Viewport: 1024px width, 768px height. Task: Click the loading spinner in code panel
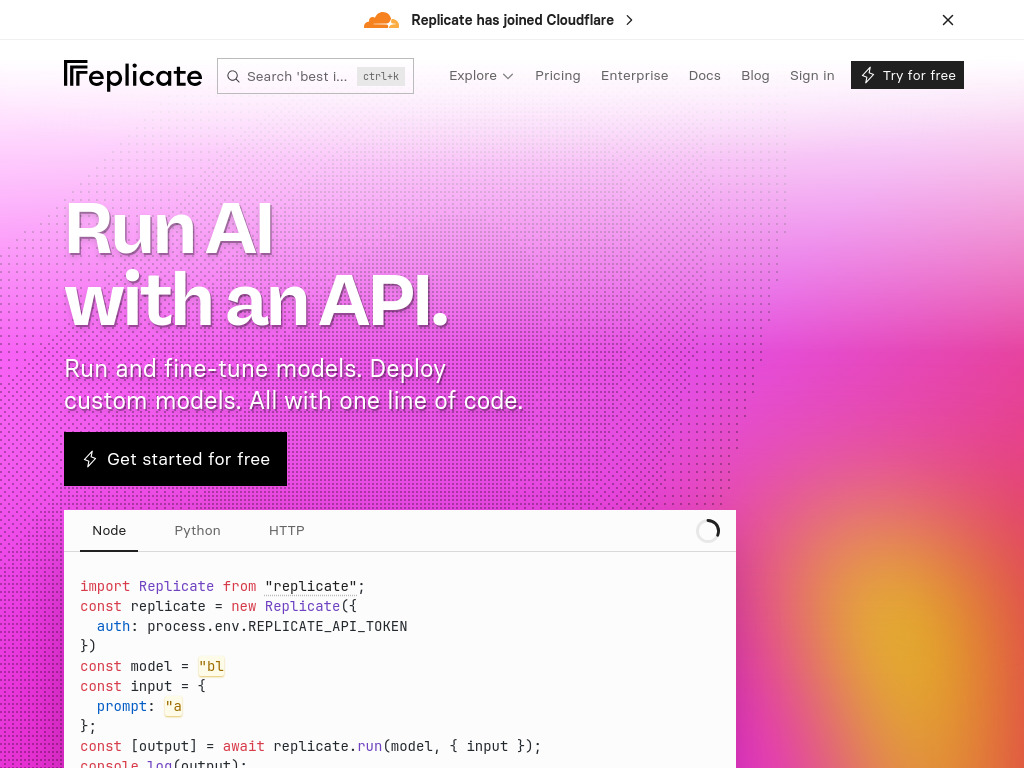[x=708, y=531]
